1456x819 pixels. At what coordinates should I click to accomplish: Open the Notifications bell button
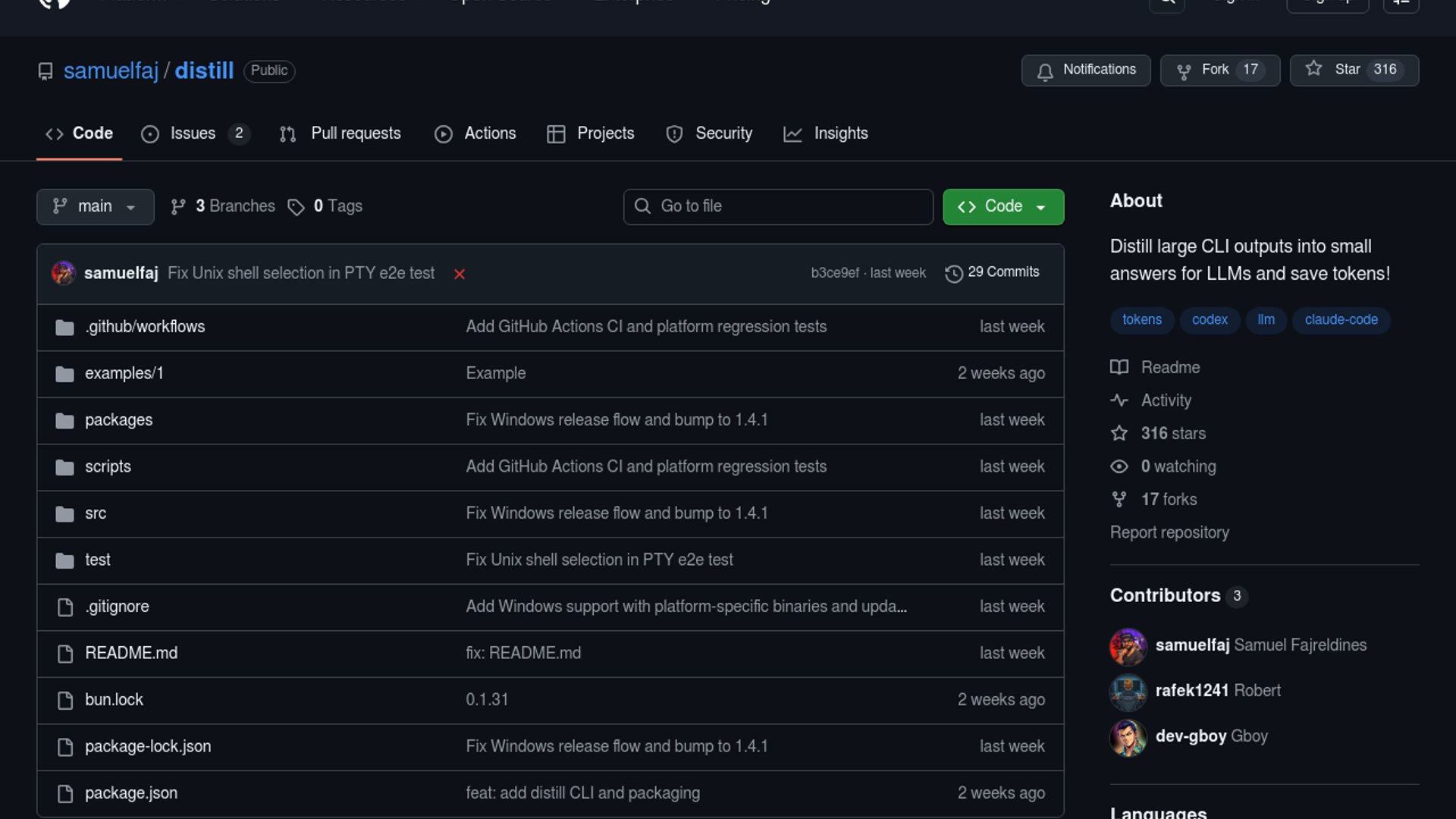(1085, 70)
